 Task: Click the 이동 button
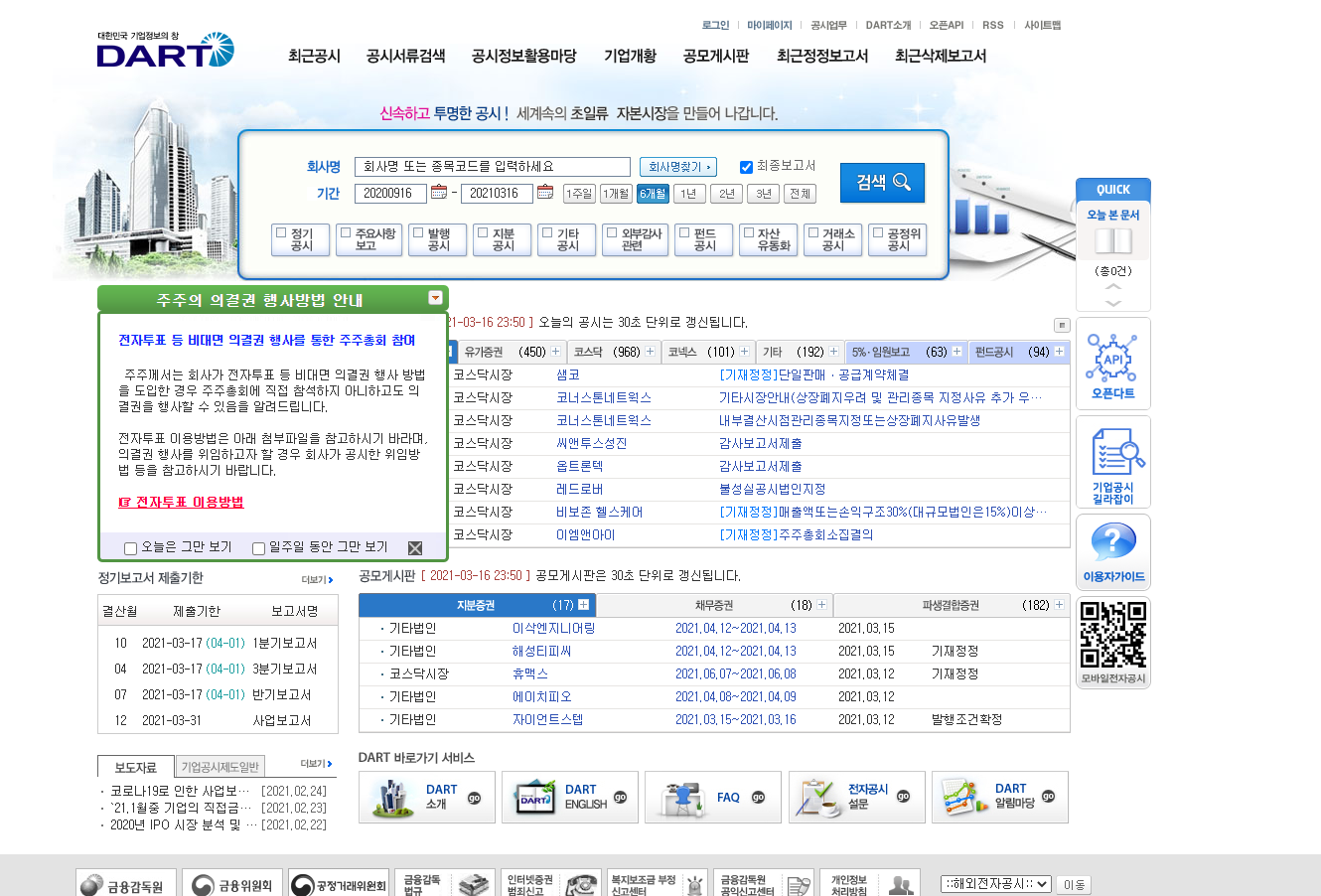[1074, 884]
